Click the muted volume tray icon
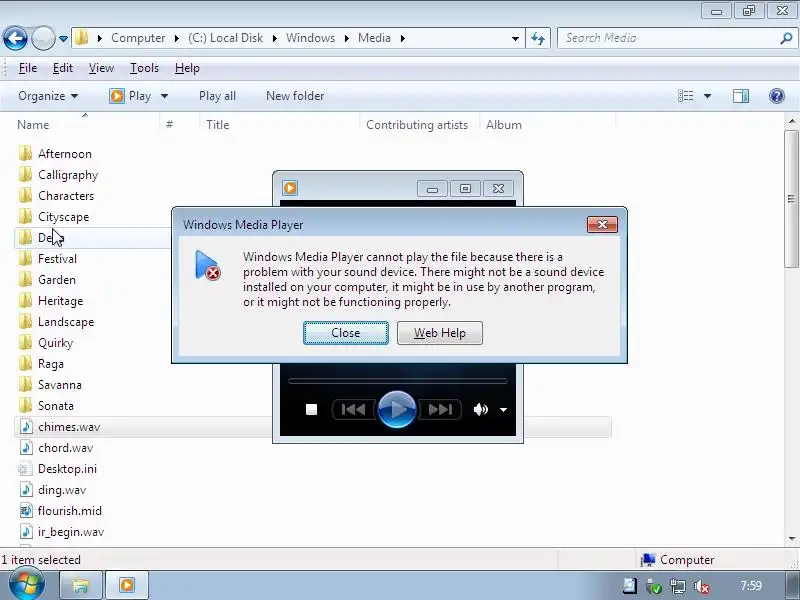The width and height of the screenshot is (800, 600). 702,586
